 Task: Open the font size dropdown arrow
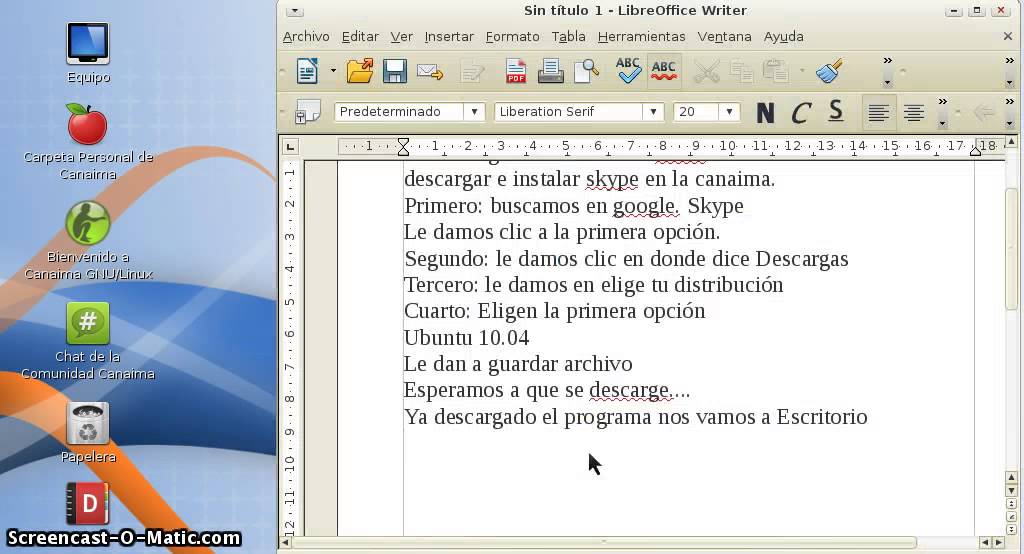tap(729, 112)
